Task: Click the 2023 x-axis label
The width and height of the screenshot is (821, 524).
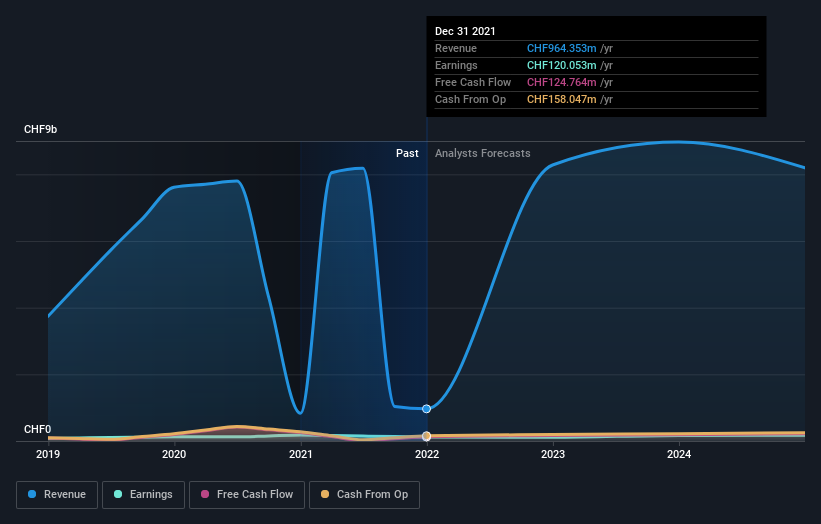Action: tap(553, 454)
